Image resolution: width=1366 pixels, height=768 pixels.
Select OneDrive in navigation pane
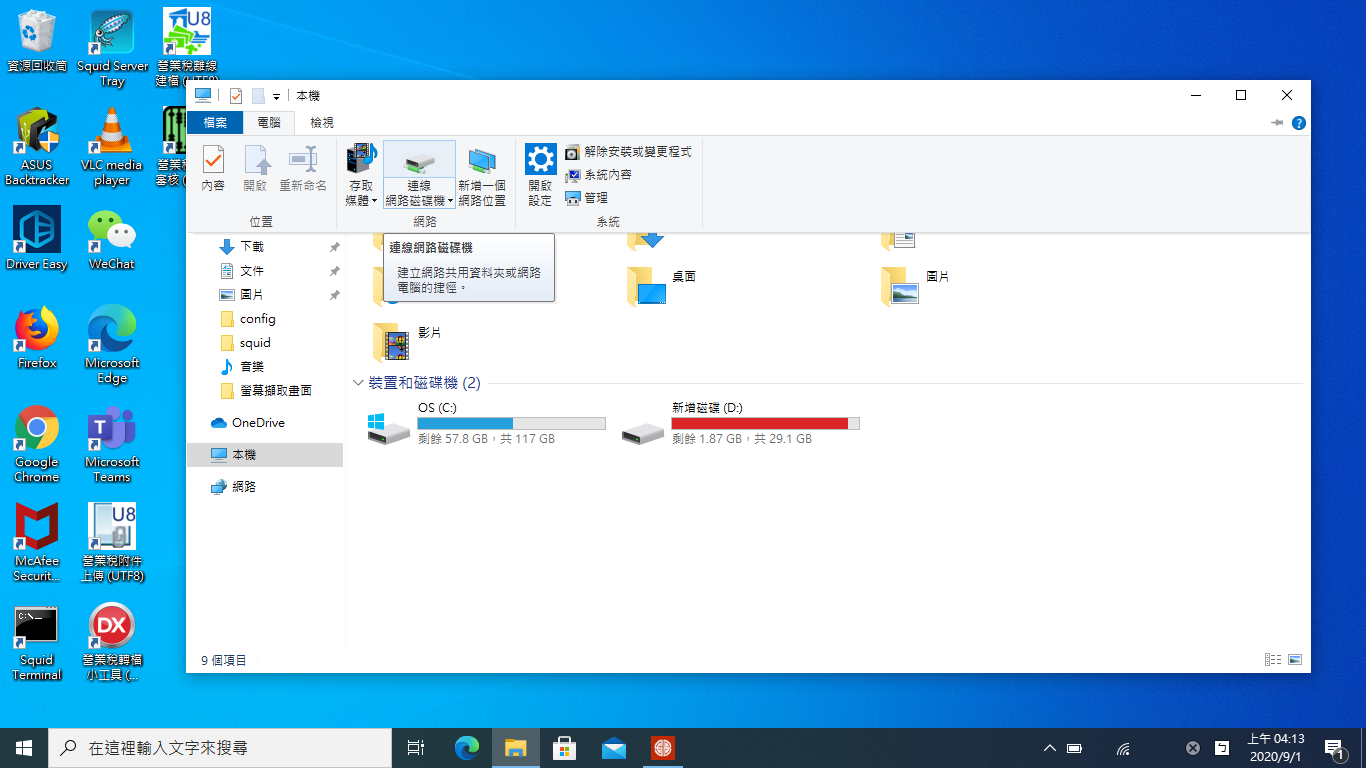[258, 423]
